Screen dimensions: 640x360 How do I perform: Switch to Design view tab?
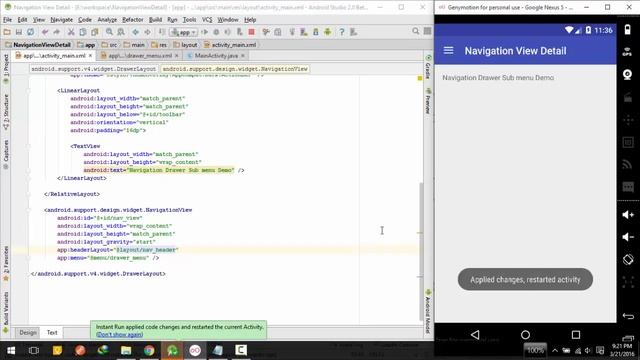point(28,333)
